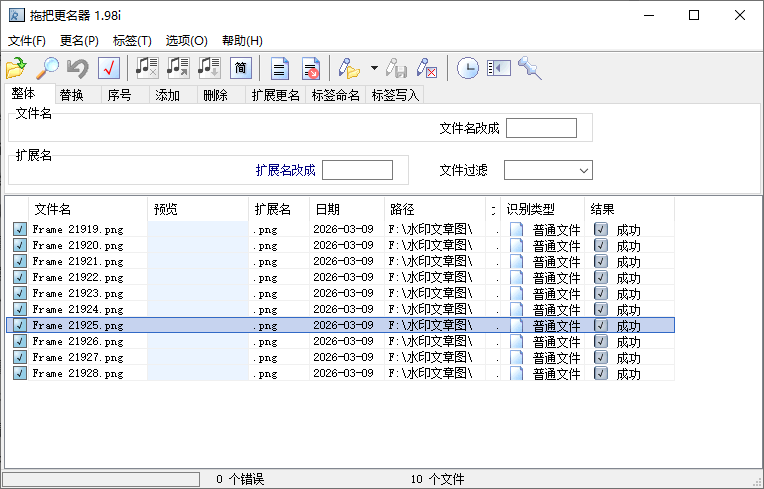Image resolution: width=764 pixels, height=489 pixels.
Task: Open dropdown arrow beside pencil folder icon
Action: coord(374,68)
